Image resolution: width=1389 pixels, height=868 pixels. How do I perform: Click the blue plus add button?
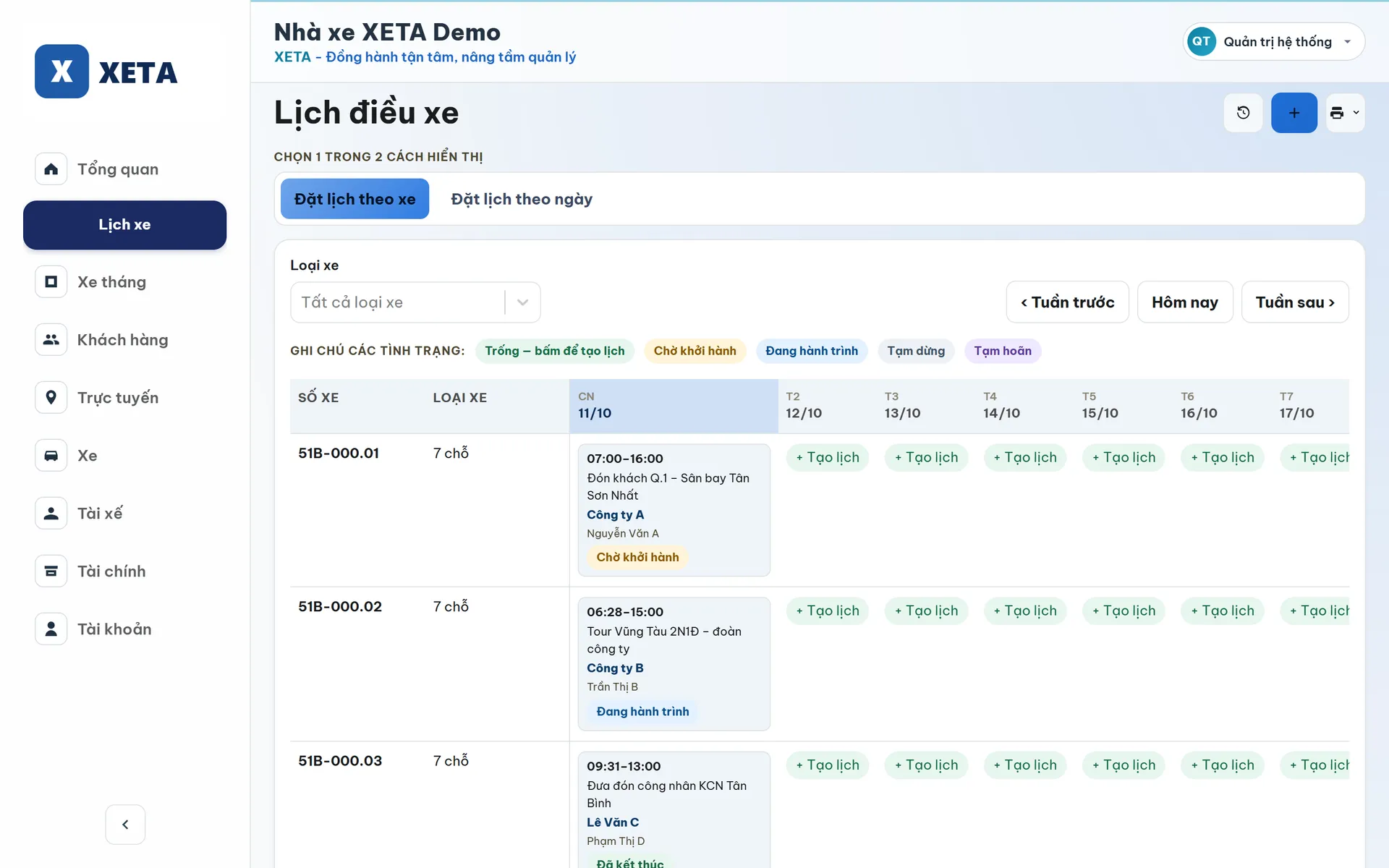coord(1294,113)
